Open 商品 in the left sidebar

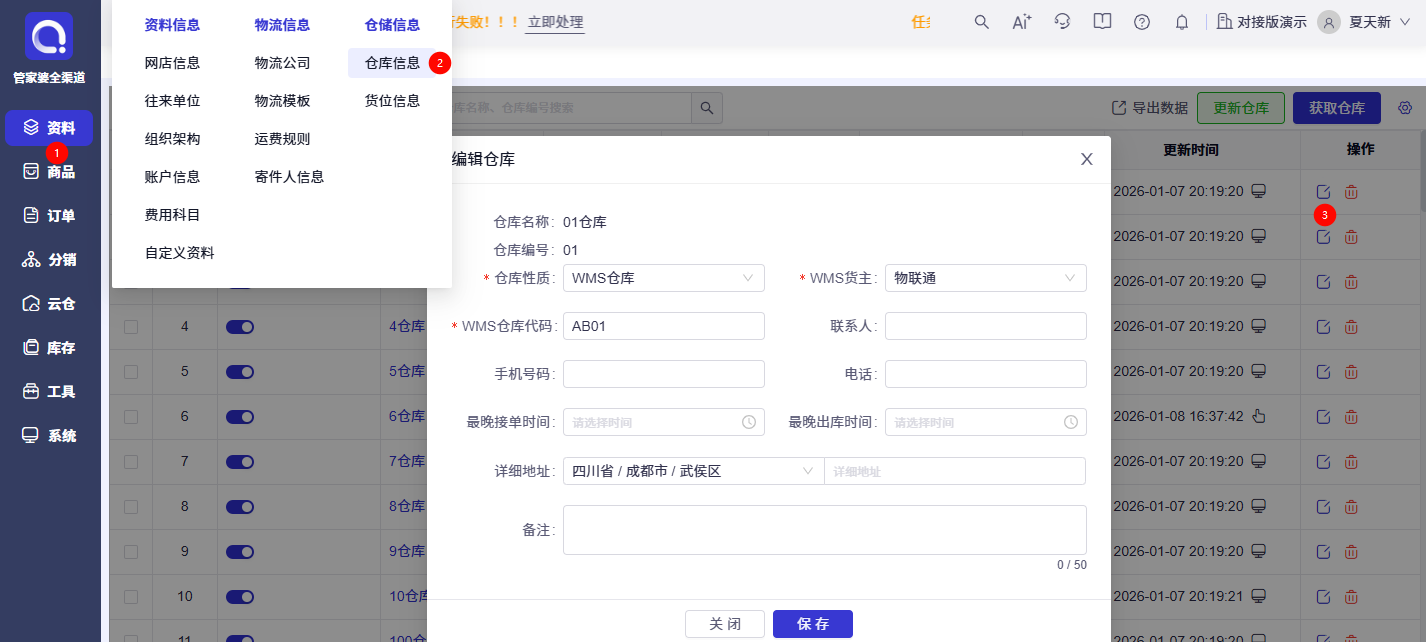click(x=49, y=172)
